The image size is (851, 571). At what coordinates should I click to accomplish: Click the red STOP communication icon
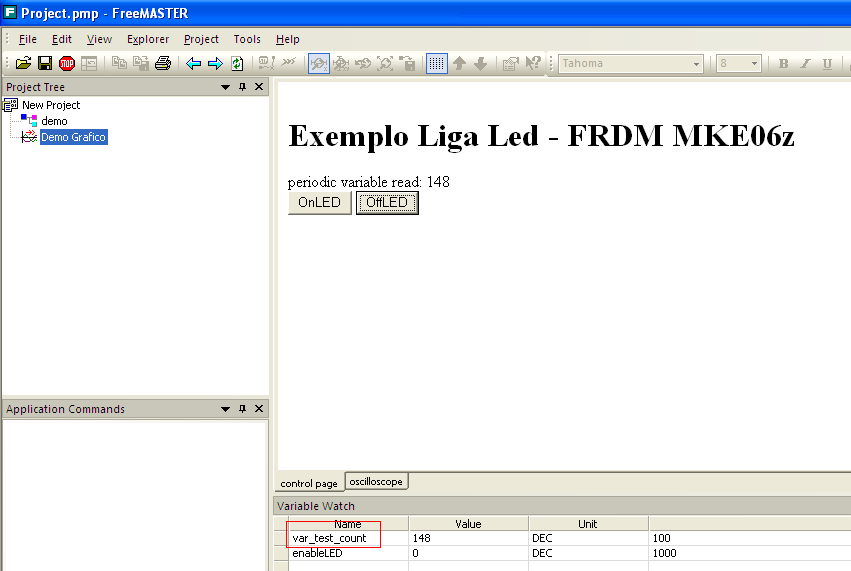(67, 64)
